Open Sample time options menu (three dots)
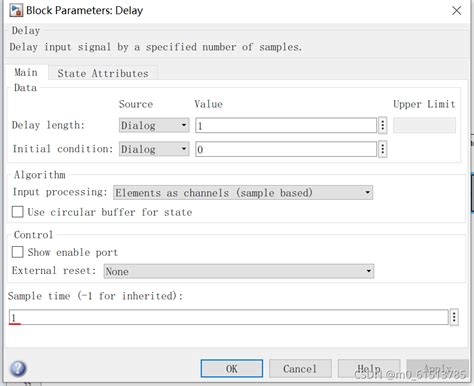This screenshot has width=474, height=386. click(x=454, y=317)
